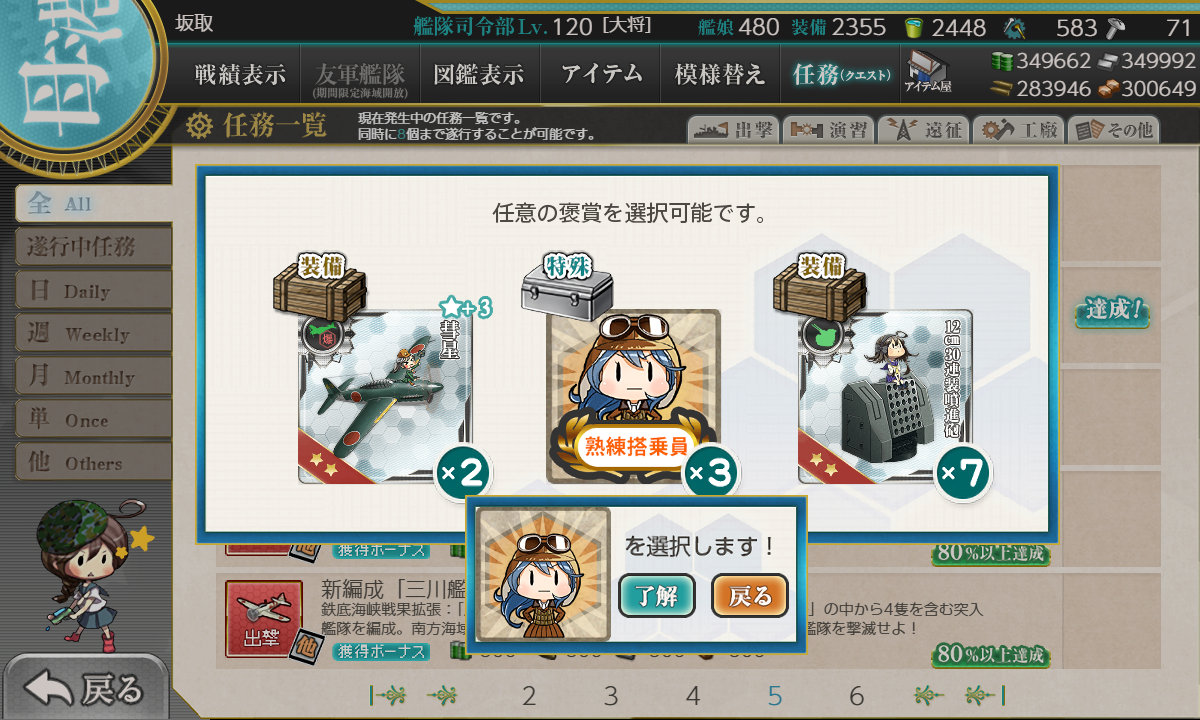Go to quest page 6
1200x720 pixels.
(x=856, y=696)
